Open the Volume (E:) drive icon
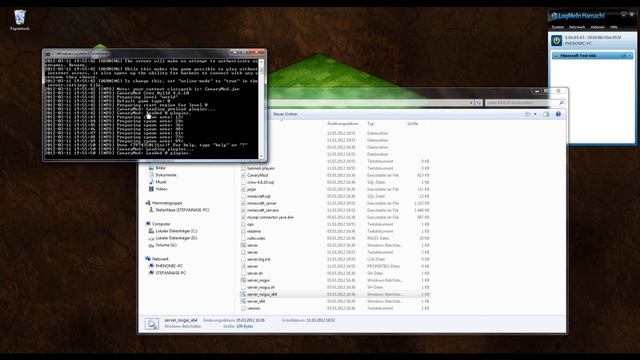This screenshot has width=640, height=360. click(151, 245)
